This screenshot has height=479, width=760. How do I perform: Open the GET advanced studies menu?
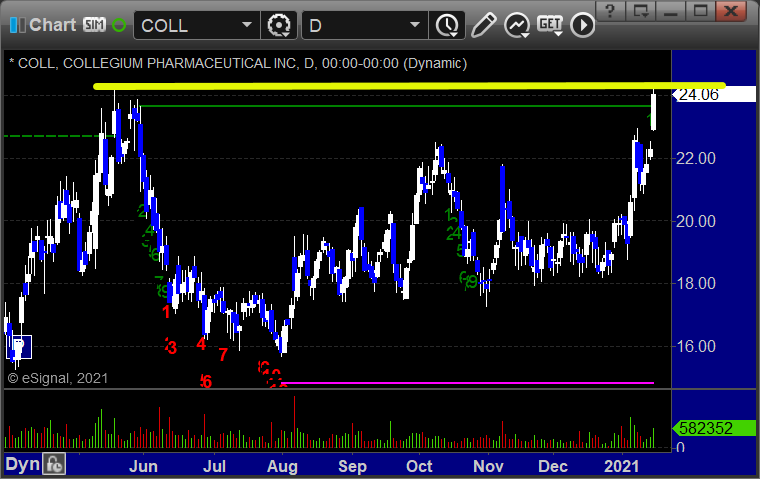click(550, 25)
